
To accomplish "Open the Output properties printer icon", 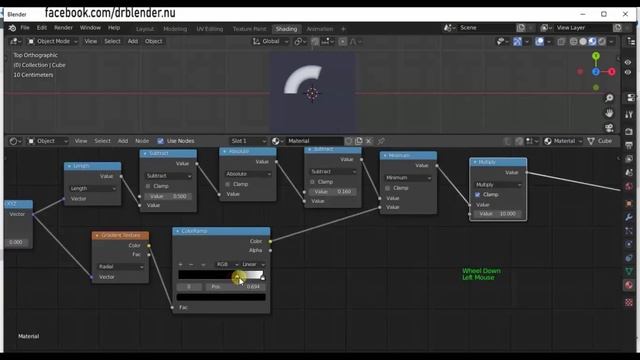I will pos(629,145).
